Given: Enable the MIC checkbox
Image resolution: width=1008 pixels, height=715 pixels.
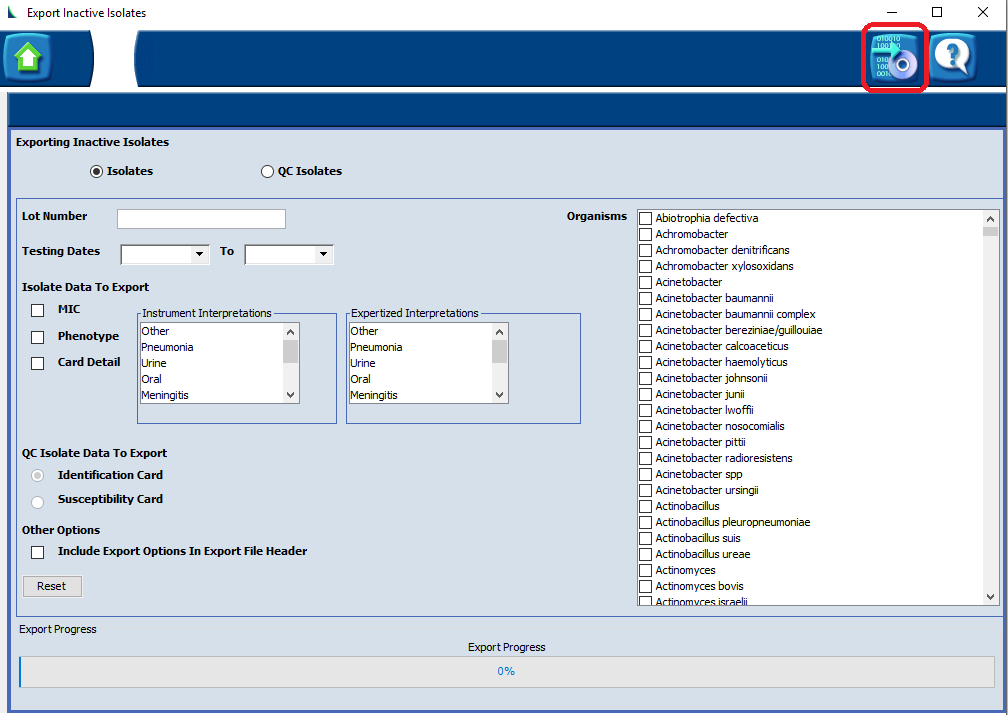Looking at the screenshot, I should [x=38, y=311].
